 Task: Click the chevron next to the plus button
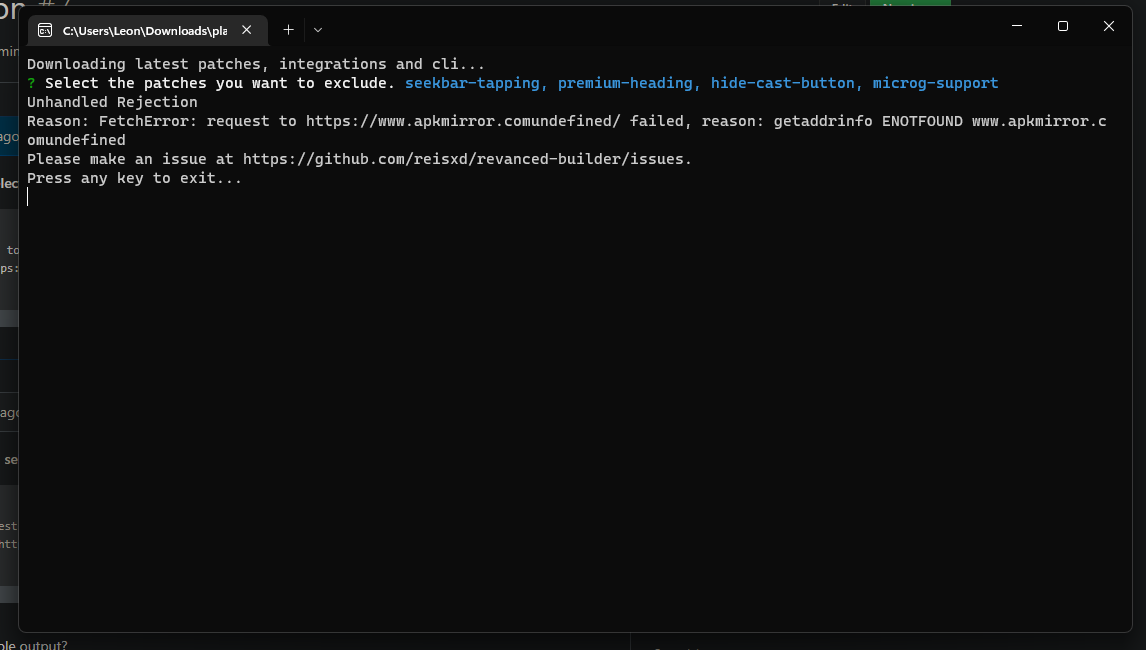(x=317, y=30)
